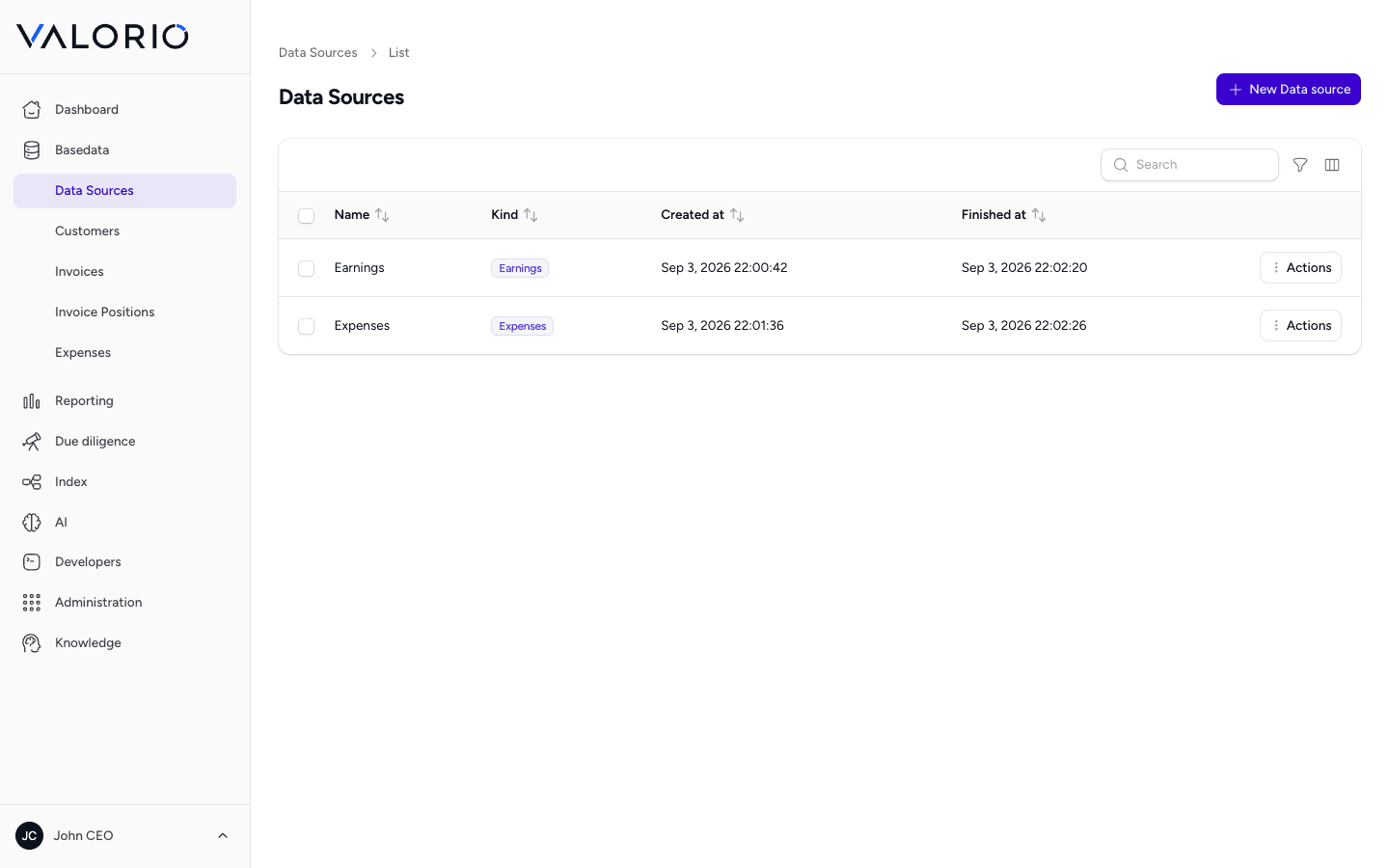Click the Index nodes icon

[32, 482]
